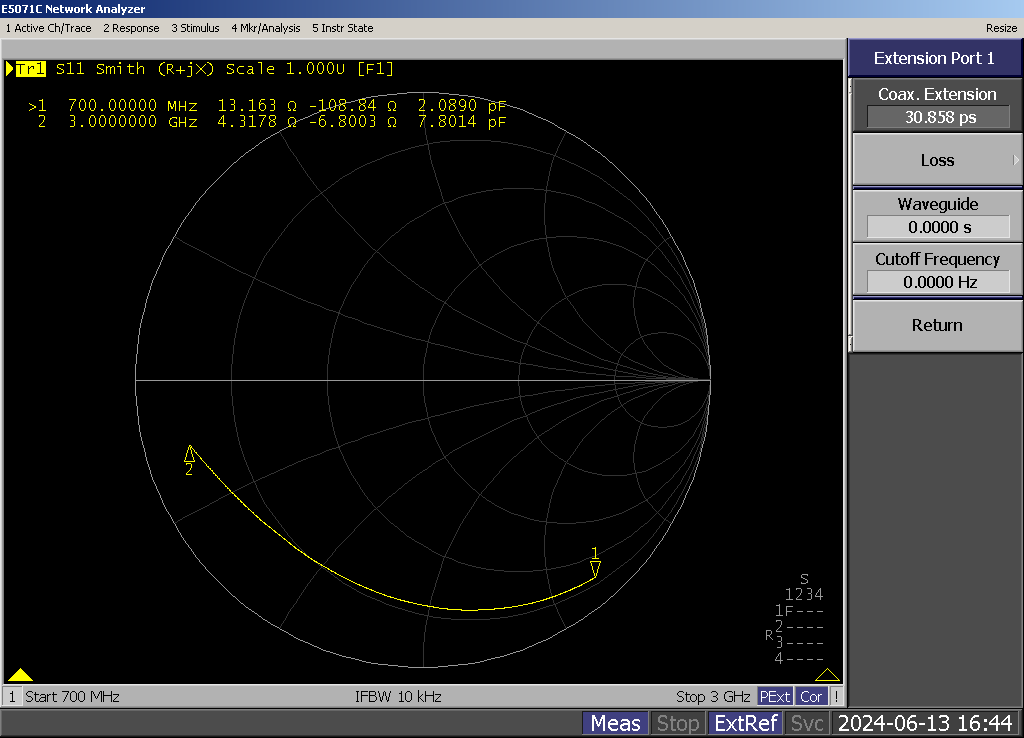Screen dimensions: 1024x738
Task: Click the hollow stop-frequency triangle indicator
Action: click(828, 674)
